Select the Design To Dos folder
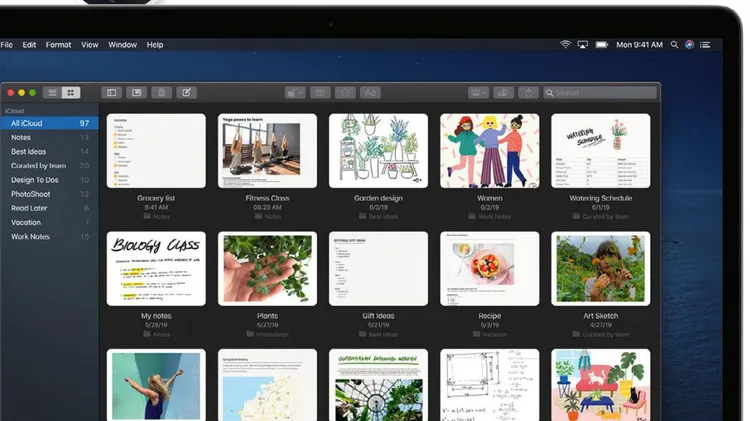Image resolution: width=750 pixels, height=421 pixels. tap(50, 180)
